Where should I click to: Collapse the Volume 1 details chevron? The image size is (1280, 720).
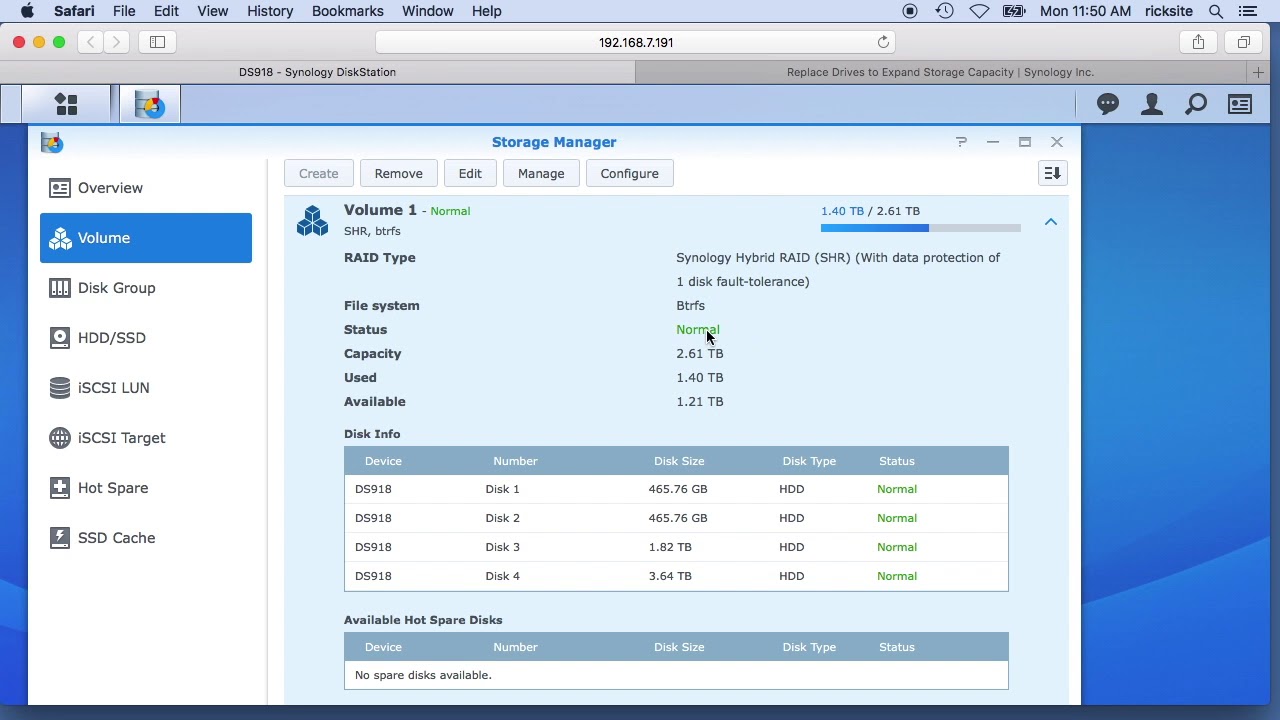coord(1050,222)
